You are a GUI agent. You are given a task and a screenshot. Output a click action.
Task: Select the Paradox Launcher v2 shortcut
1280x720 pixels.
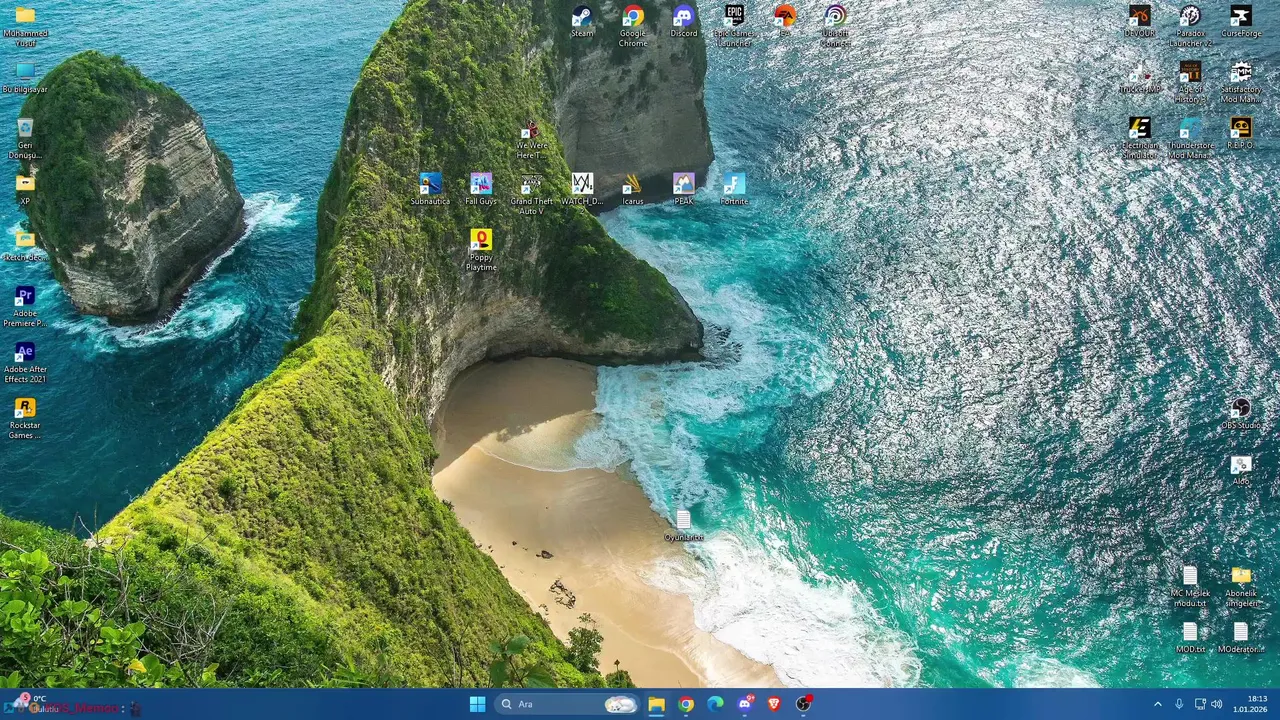click(1190, 26)
